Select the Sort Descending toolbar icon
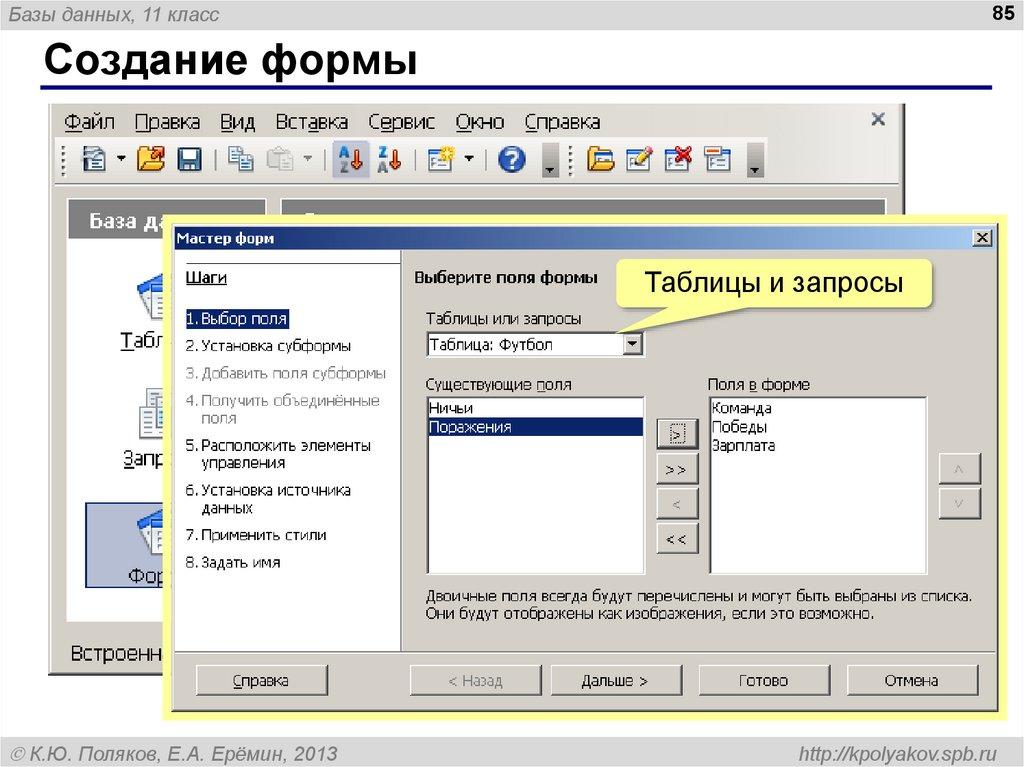 point(389,158)
